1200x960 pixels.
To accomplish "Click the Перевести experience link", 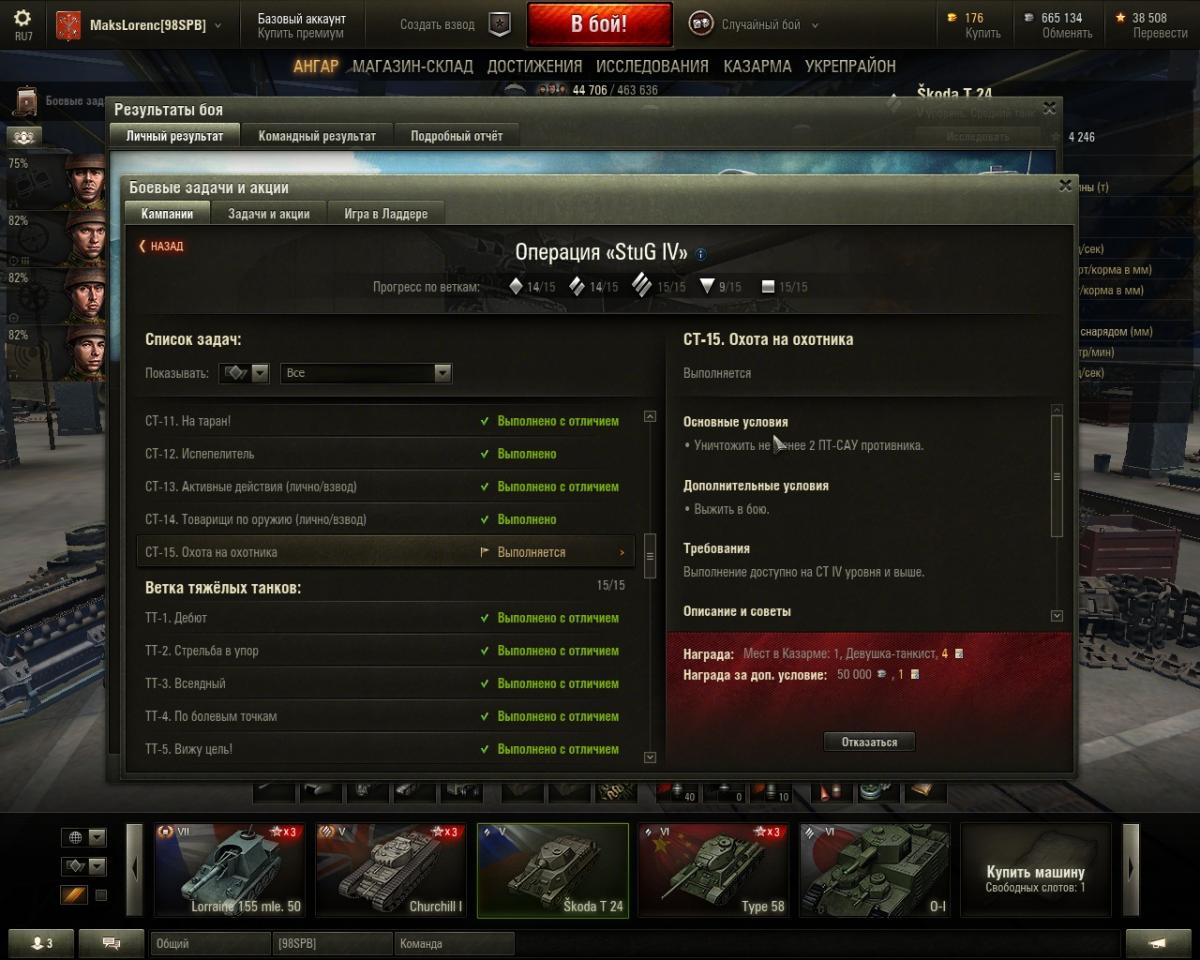I will point(1160,33).
